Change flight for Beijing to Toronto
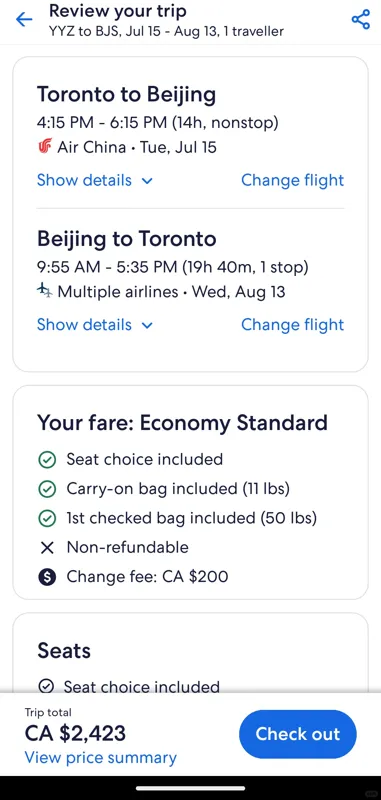Image resolution: width=381 pixels, height=800 pixels. coord(293,324)
